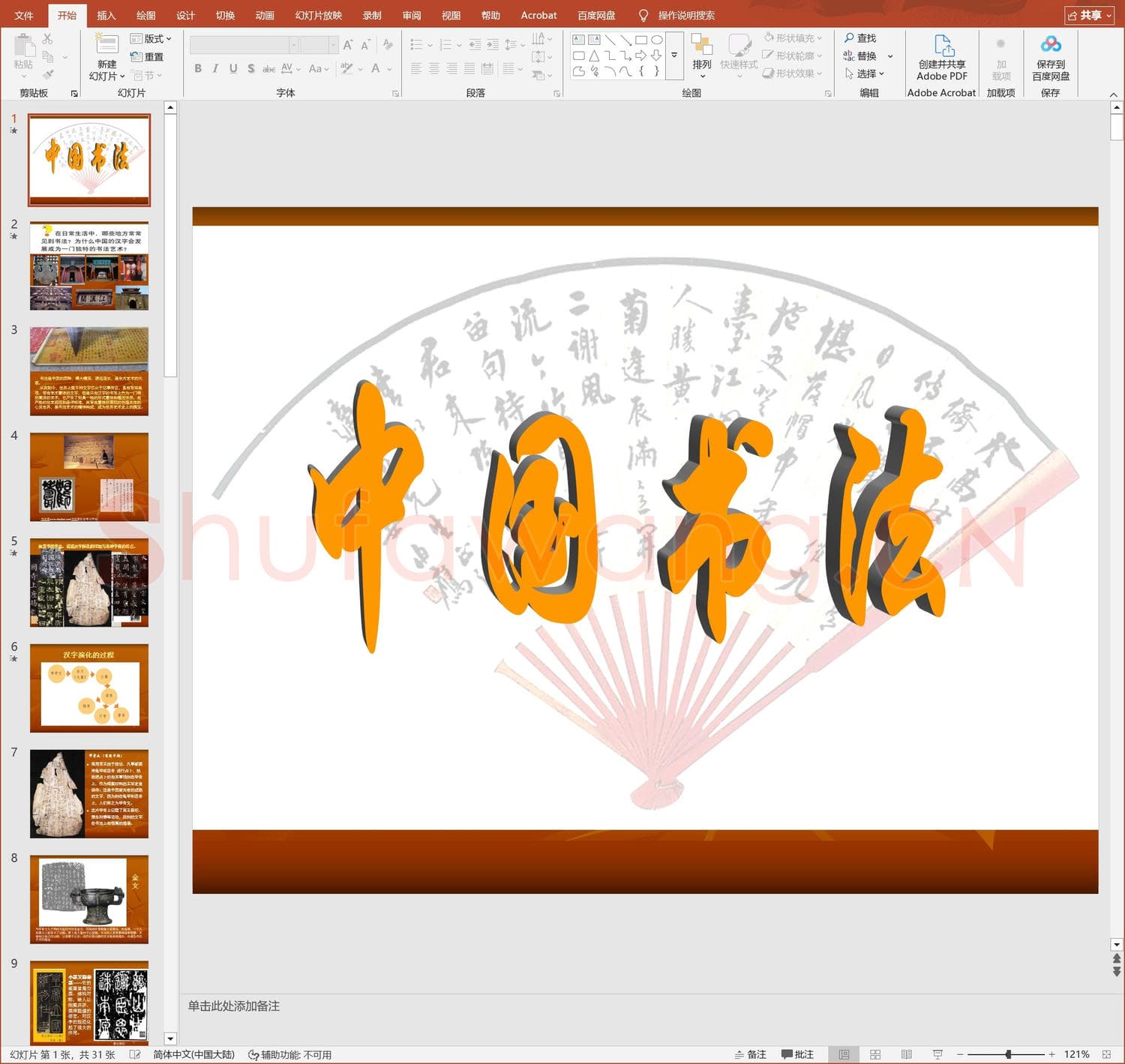Select the text box shape in gallery

[x=578, y=40]
